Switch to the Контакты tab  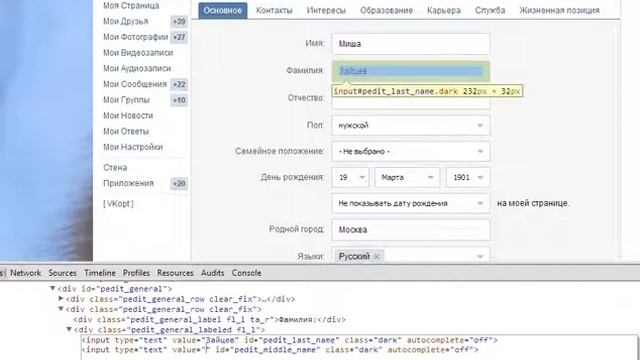[274, 11]
